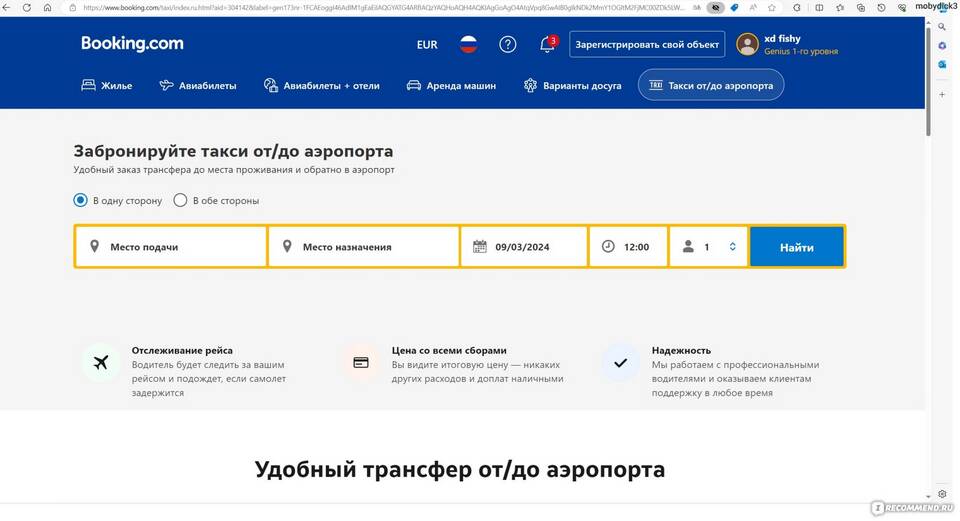Viewport: 960px width, 521px height.
Task: Click Цена со всеми сборами heading
Action: coord(449,350)
